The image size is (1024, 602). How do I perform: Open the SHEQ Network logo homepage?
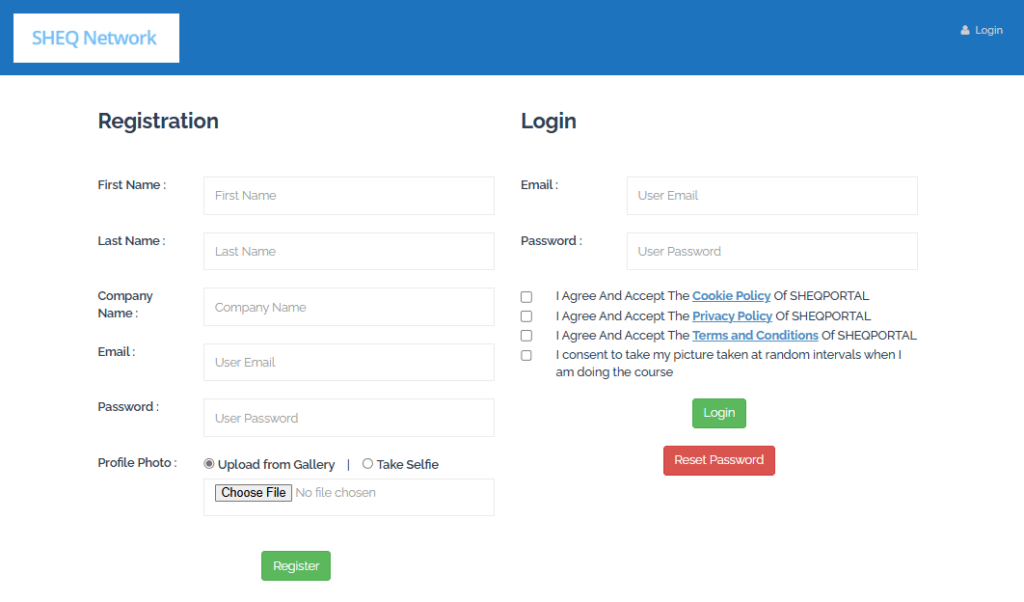pos(95,38)
